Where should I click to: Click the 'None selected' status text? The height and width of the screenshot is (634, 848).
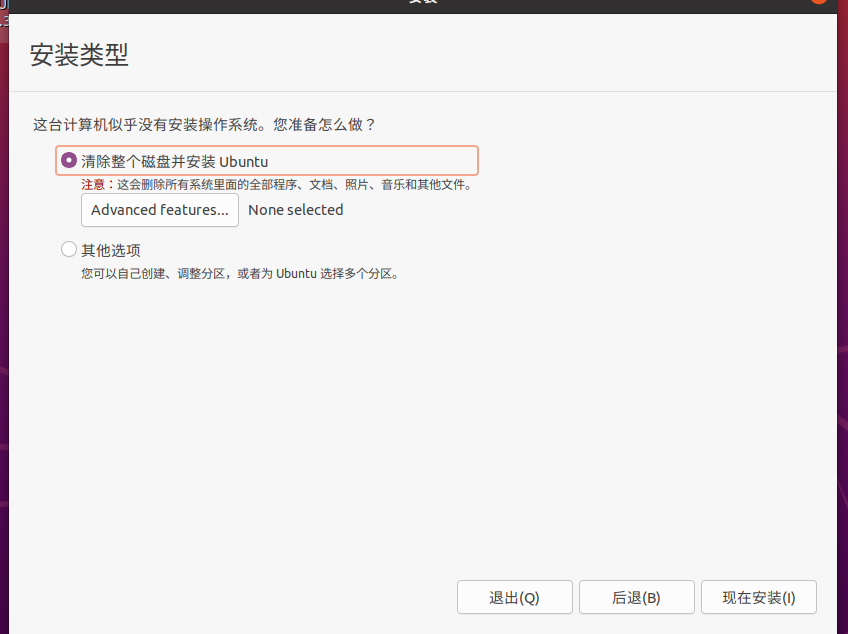click(295, 210)
